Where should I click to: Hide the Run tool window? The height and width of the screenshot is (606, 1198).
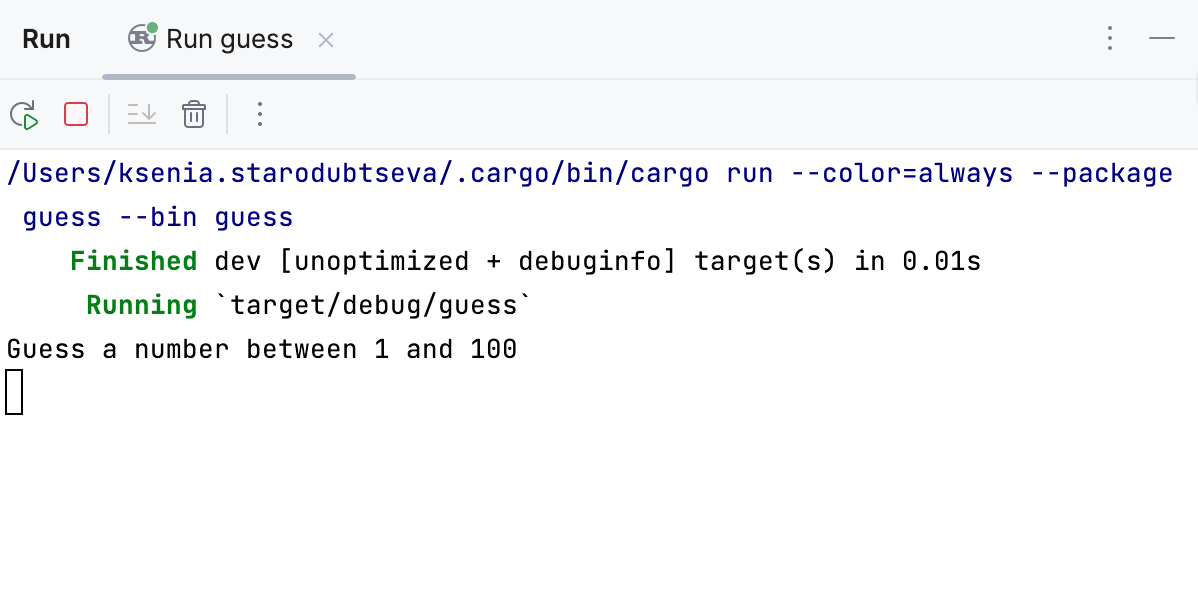point(1161,39)
